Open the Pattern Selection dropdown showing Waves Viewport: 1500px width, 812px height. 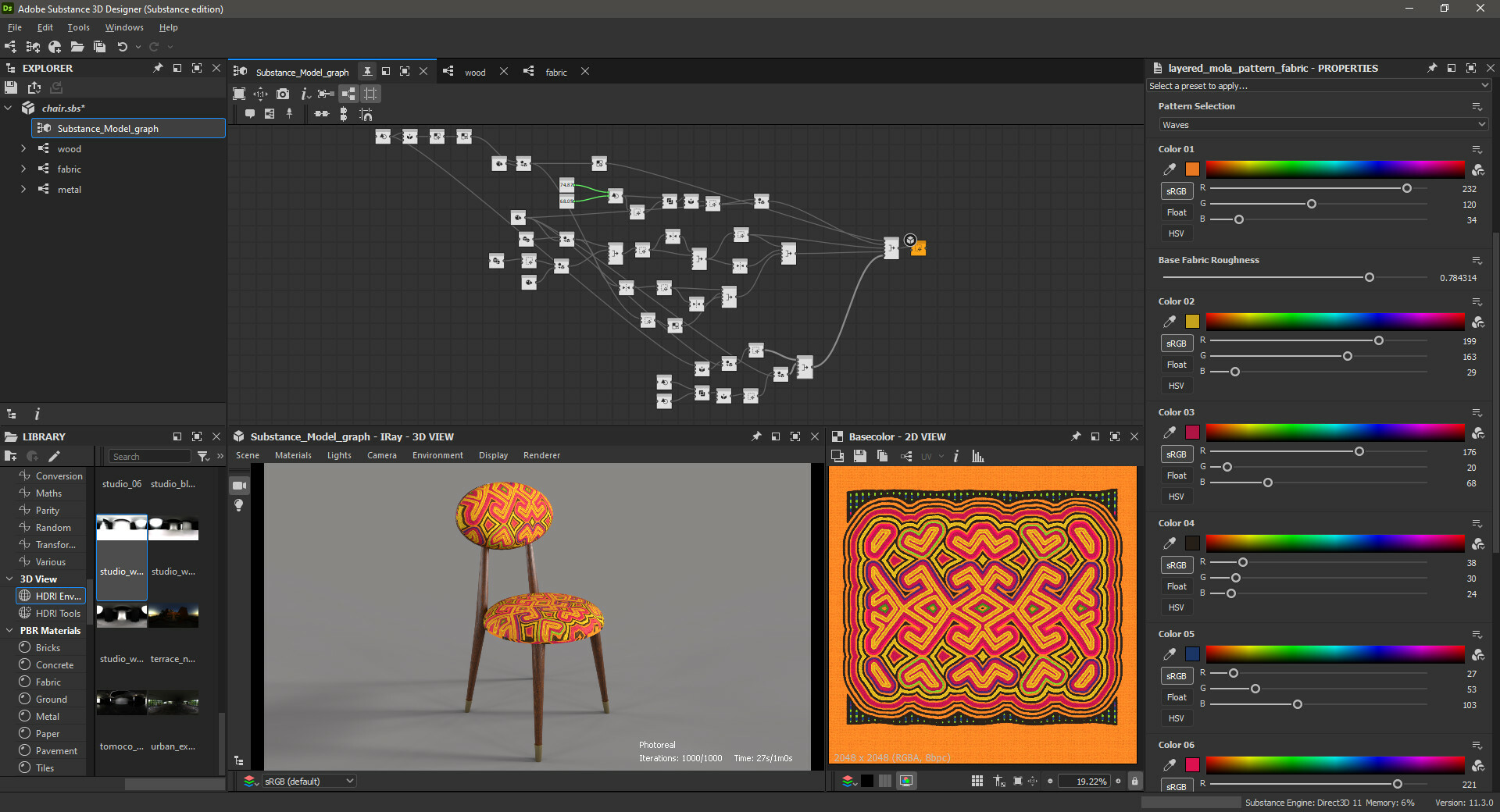tap(1321, 124)
